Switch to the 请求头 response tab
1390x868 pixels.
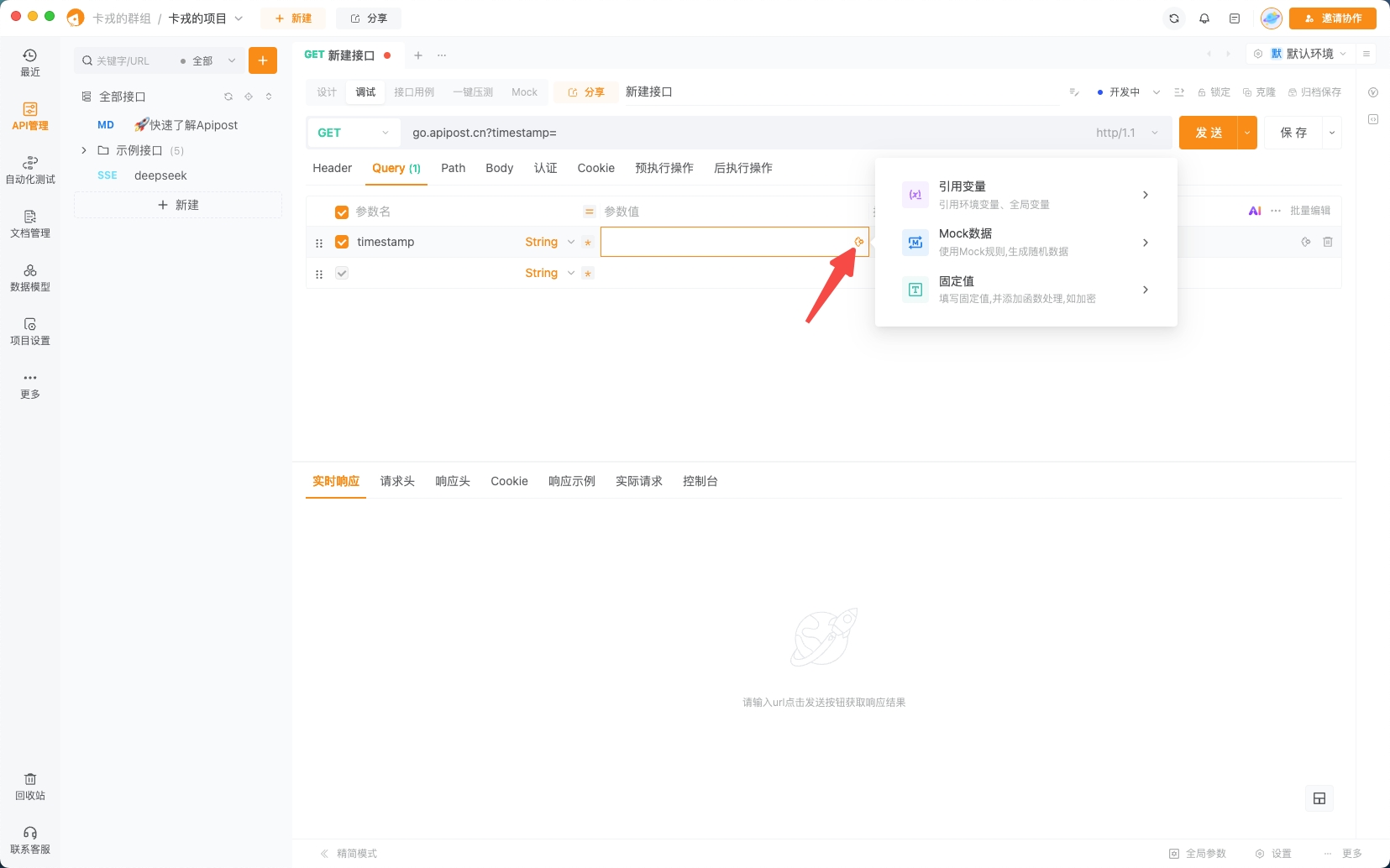[x=397, y=481]
